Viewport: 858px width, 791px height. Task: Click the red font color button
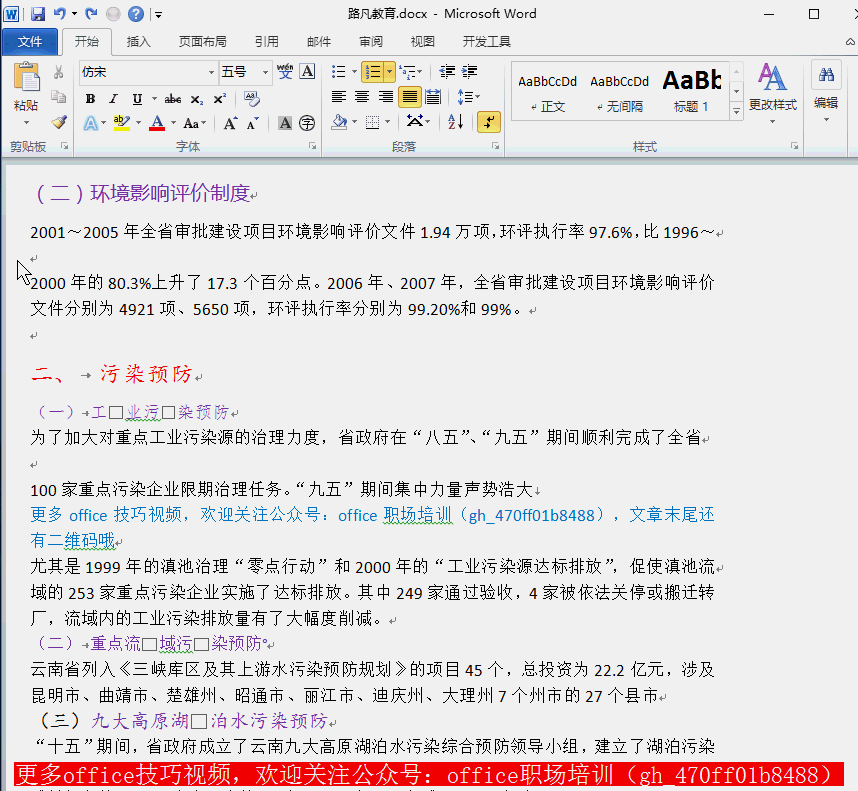click(x=156, y=123)
